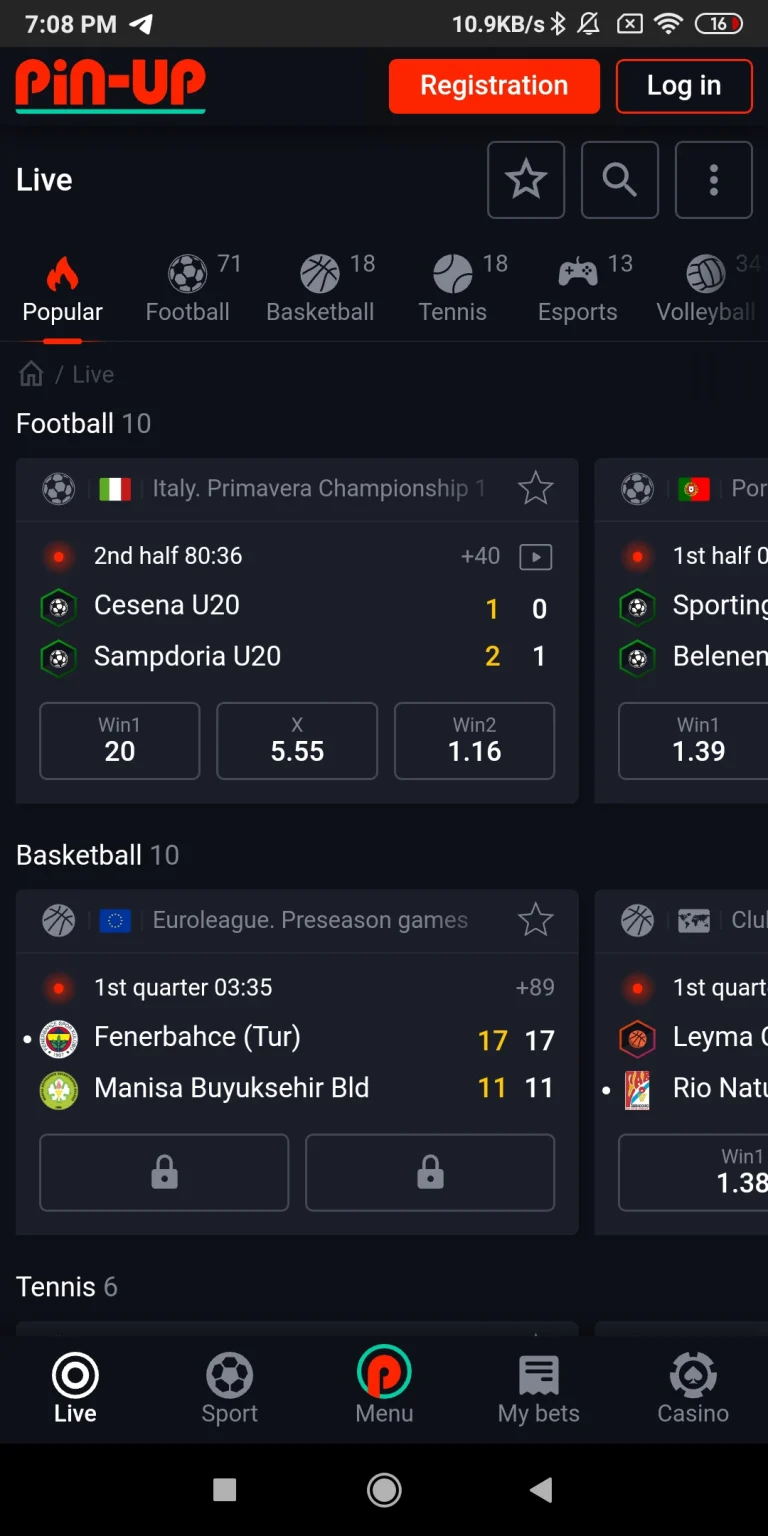Image resolution: width=768 pixels, height=1536 pixels.
Task: Tap the Android back navigation button
Action: tap(541, 1490)
